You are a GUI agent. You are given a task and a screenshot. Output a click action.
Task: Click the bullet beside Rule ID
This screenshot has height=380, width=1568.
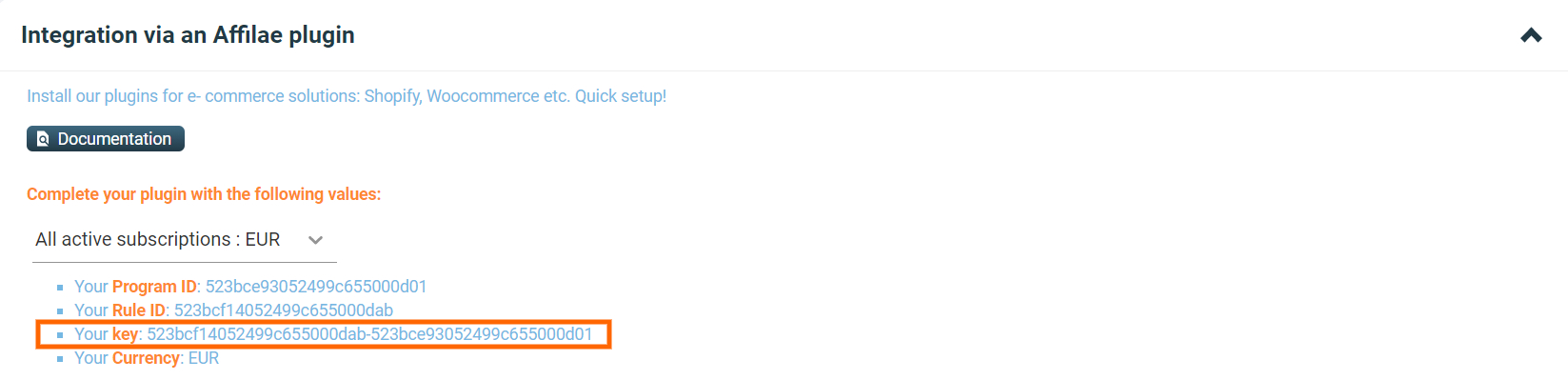coord(60,311)
